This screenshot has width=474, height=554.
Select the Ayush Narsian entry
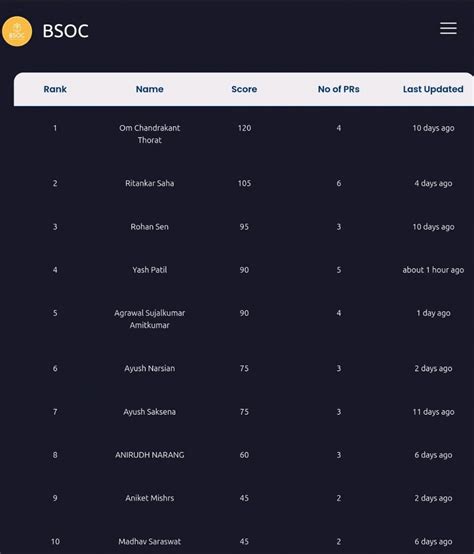[149, 369]
